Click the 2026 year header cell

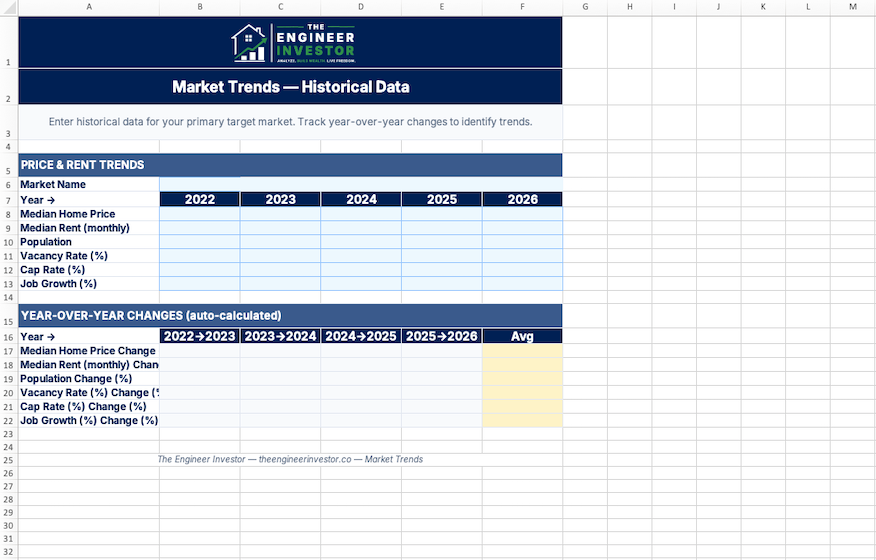pos(522,200)
